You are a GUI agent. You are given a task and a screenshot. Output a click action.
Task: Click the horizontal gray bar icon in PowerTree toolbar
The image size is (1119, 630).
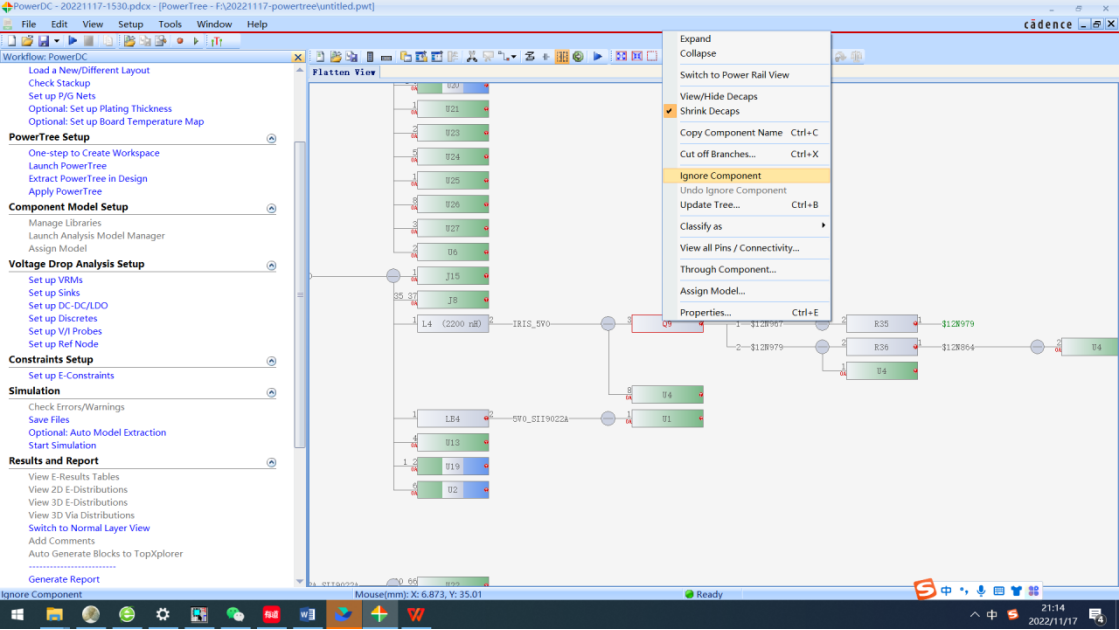386,57
